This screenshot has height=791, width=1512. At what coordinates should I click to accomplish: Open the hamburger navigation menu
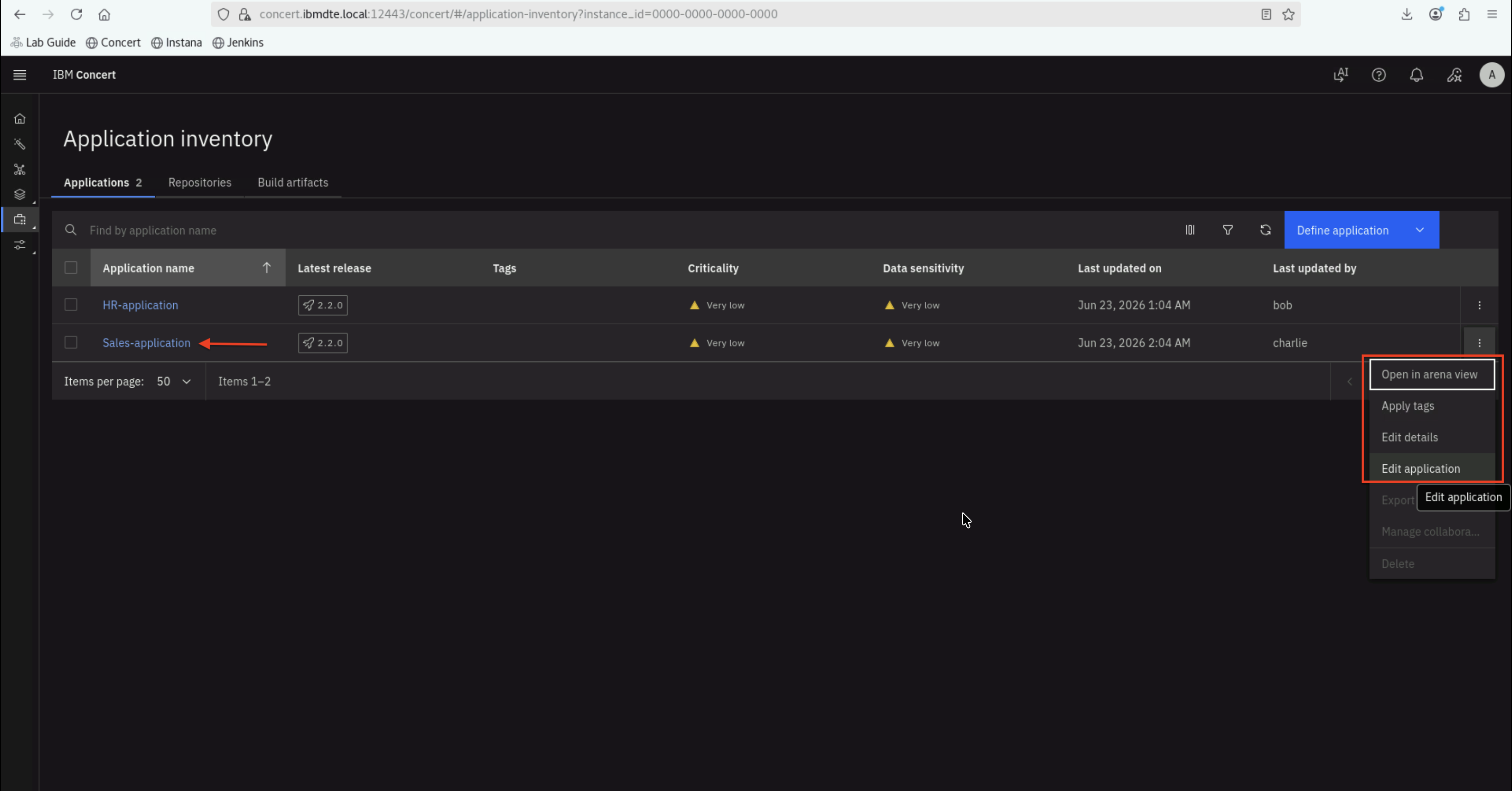[19, 74]
